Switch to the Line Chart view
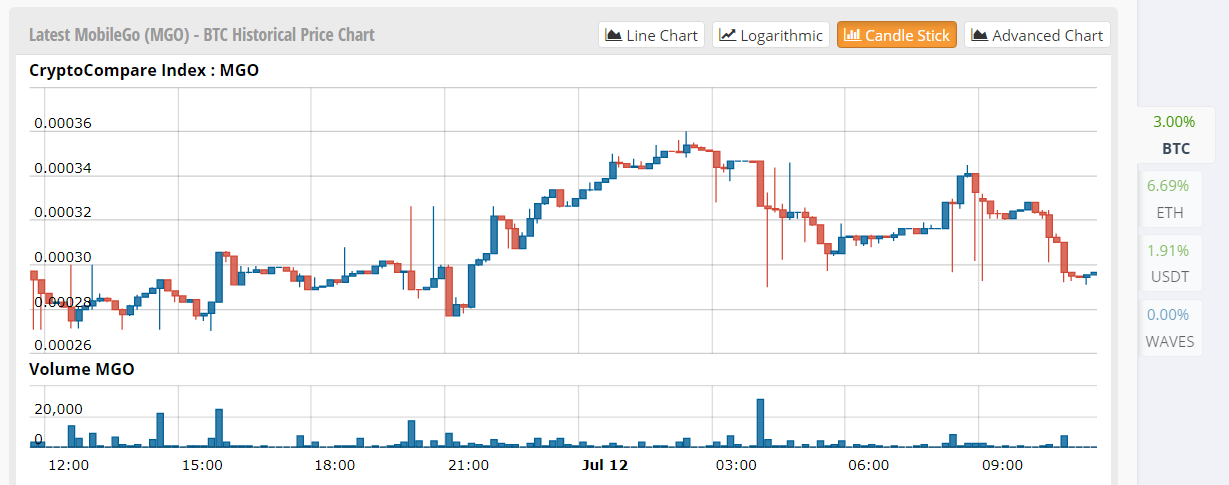The width and height of the screenshot is (1229, 485). 652,35
